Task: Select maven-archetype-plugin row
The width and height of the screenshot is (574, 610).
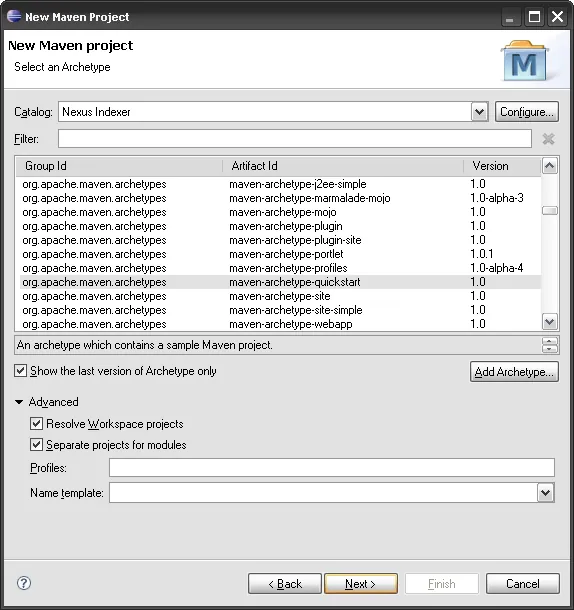Action: [x=279, y=226]
